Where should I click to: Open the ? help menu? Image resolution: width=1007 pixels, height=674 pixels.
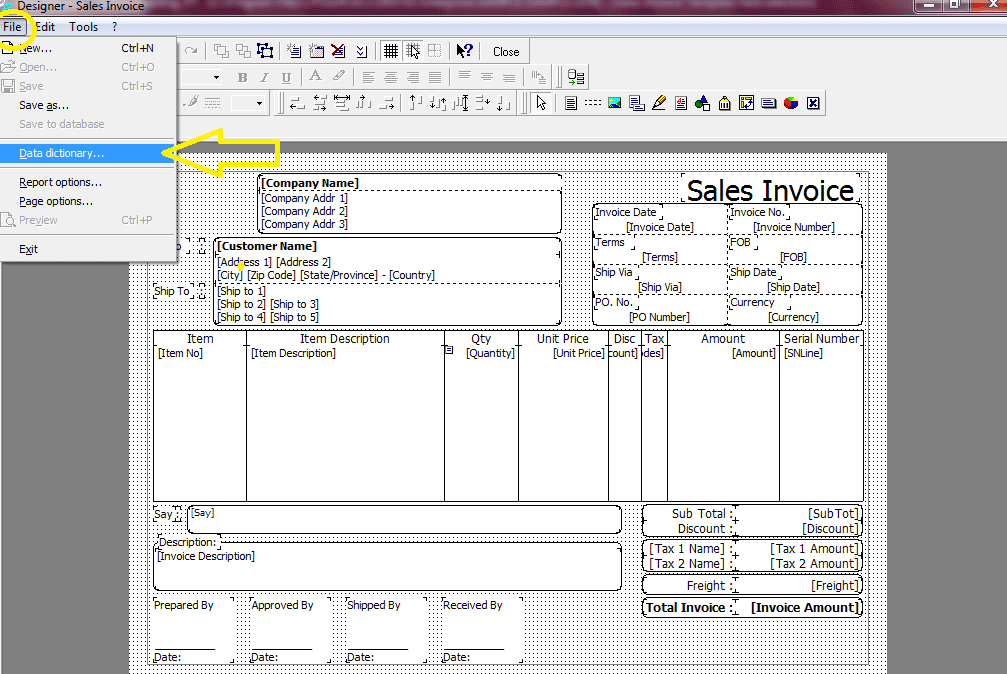point(114,26)
